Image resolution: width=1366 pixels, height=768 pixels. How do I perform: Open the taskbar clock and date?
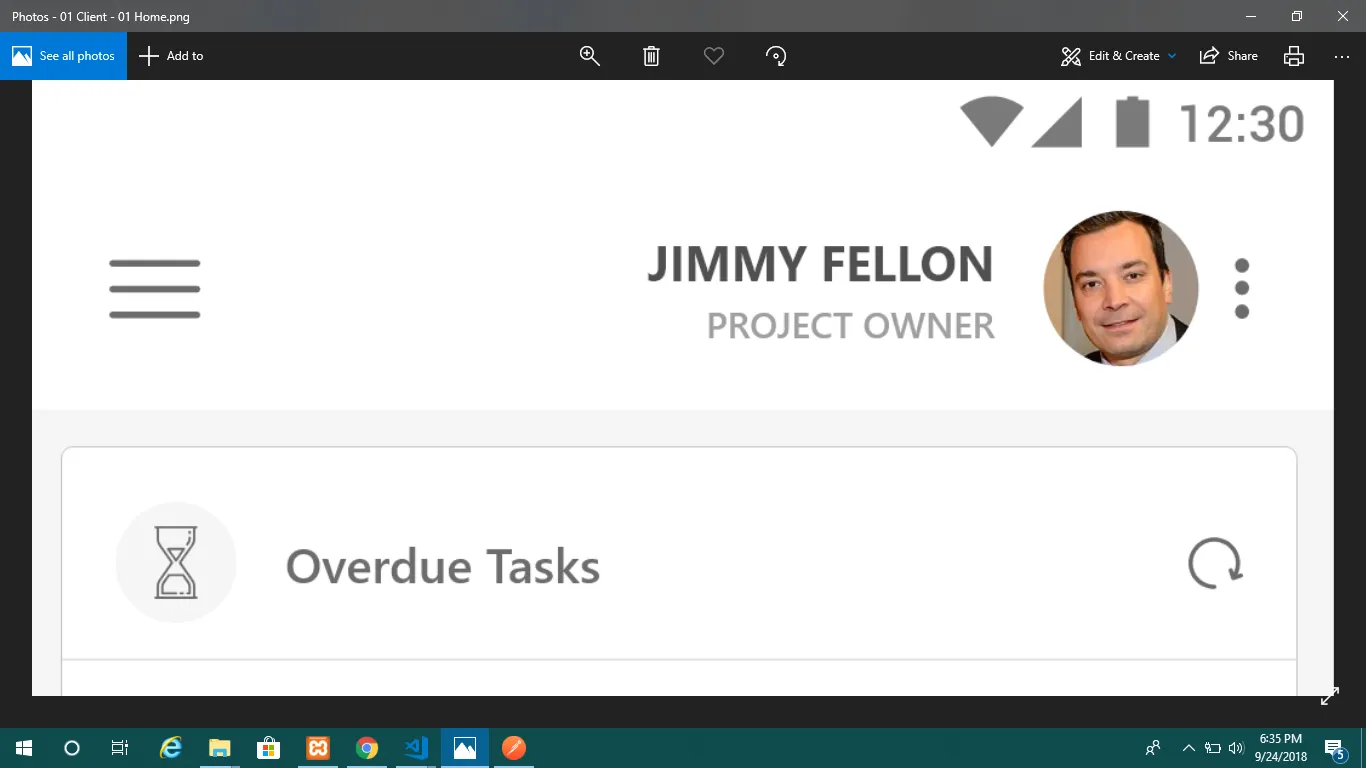click(x=1280, y=748)
